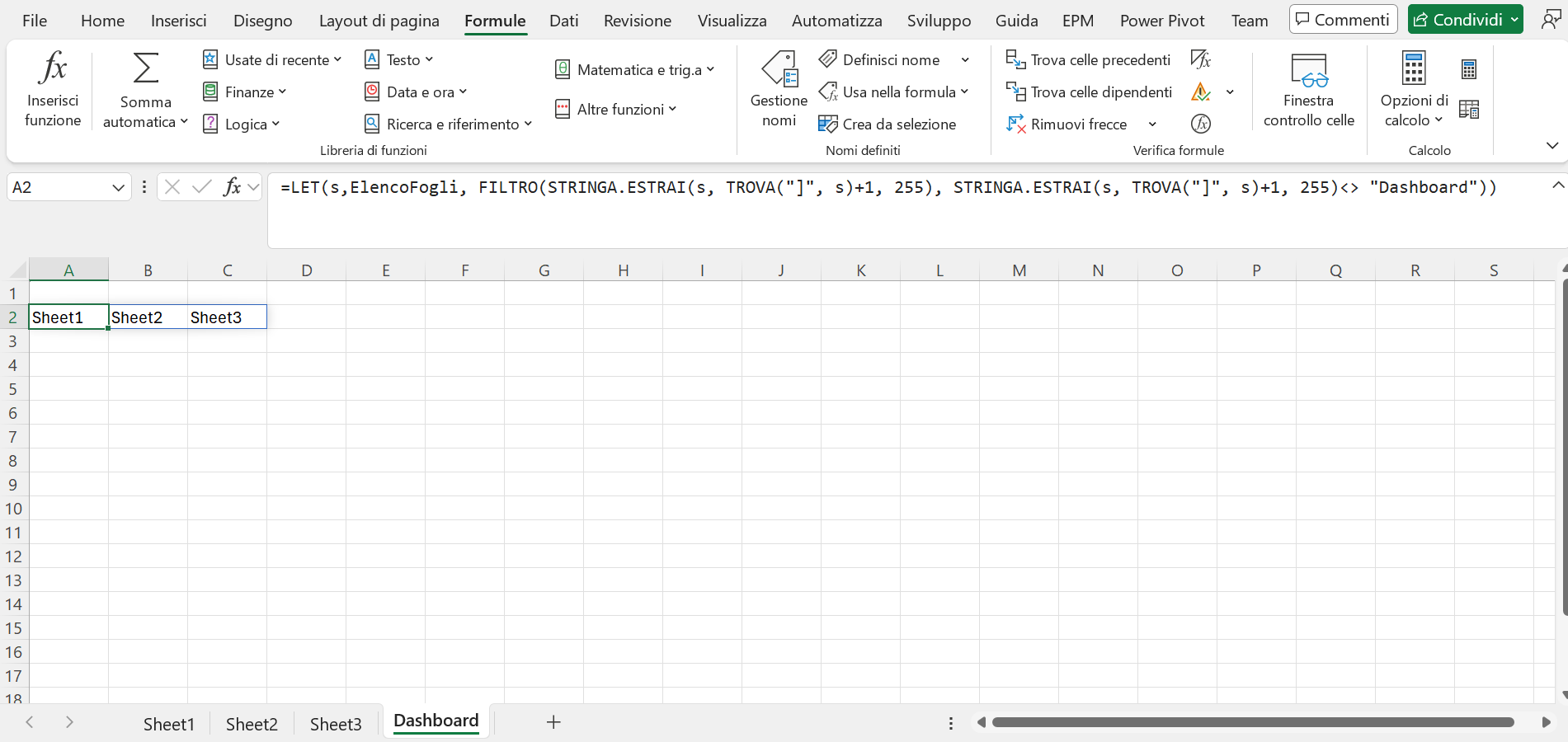Open Data e ora dropdown
This screenshot has width=1568, height=742.
point(416,92)
